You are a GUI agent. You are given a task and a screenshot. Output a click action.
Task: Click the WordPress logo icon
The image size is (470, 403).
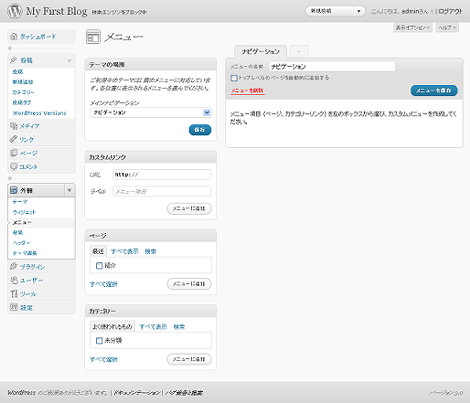tap(15, 11)
